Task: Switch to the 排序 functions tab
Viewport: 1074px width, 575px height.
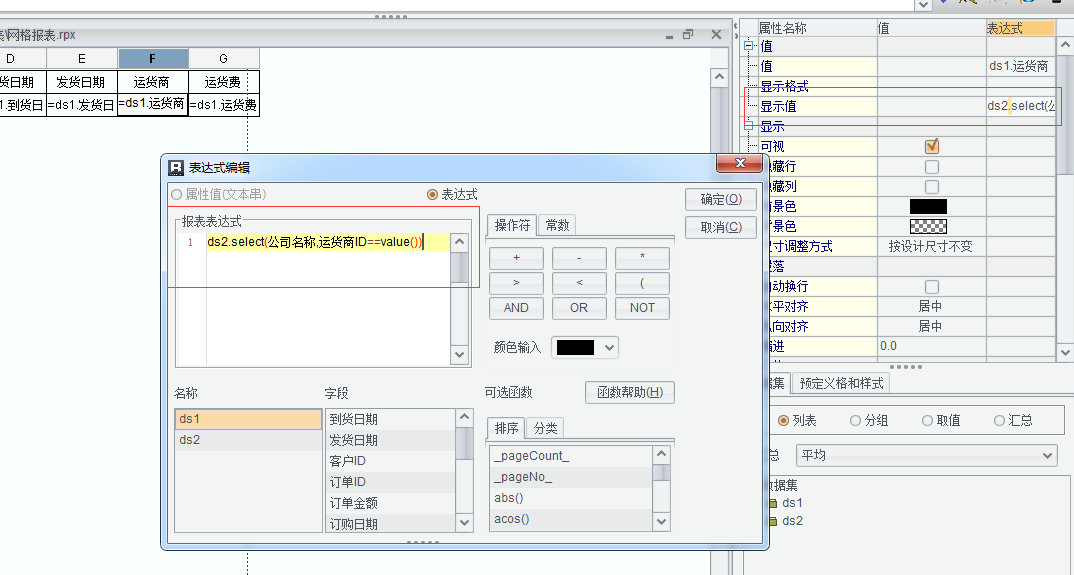Action: [506, 428]
